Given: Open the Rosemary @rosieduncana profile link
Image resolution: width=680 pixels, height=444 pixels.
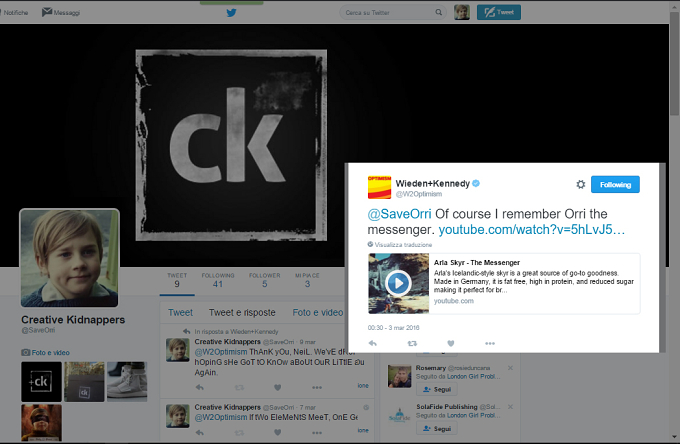Looking at the screenshot, I should [x=453, y=368].
